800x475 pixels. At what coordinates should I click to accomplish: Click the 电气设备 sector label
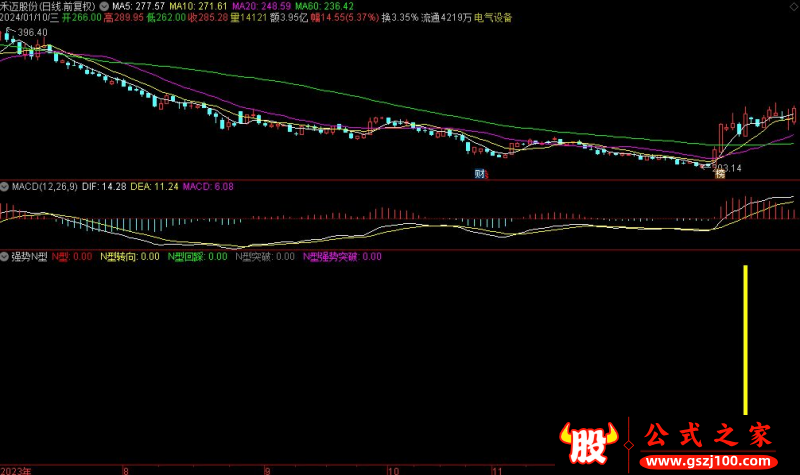(x=490, y=17)
